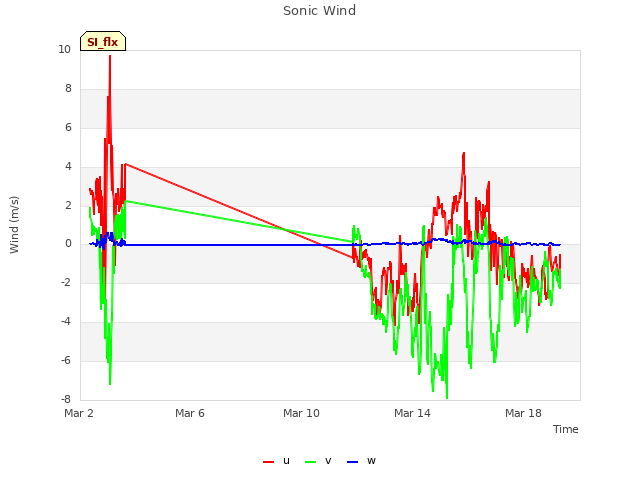Click the 6 y-axis tick label
Image resolution: width=640 pixels, height=480 pixels.
(68, 128)
